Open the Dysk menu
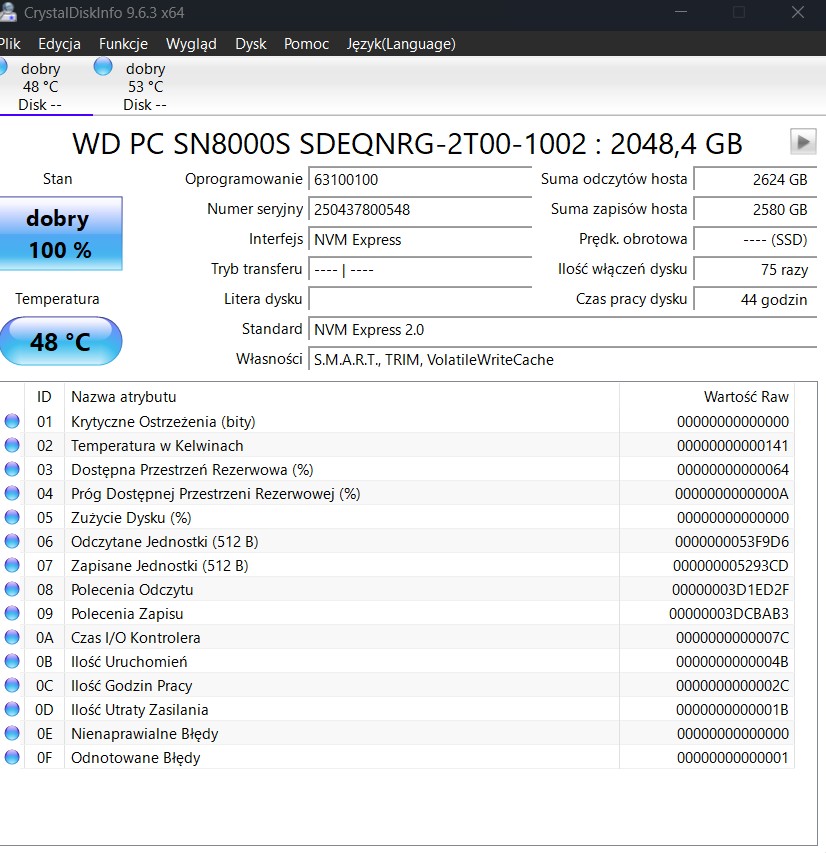826x853 pixels. point(251,44)
